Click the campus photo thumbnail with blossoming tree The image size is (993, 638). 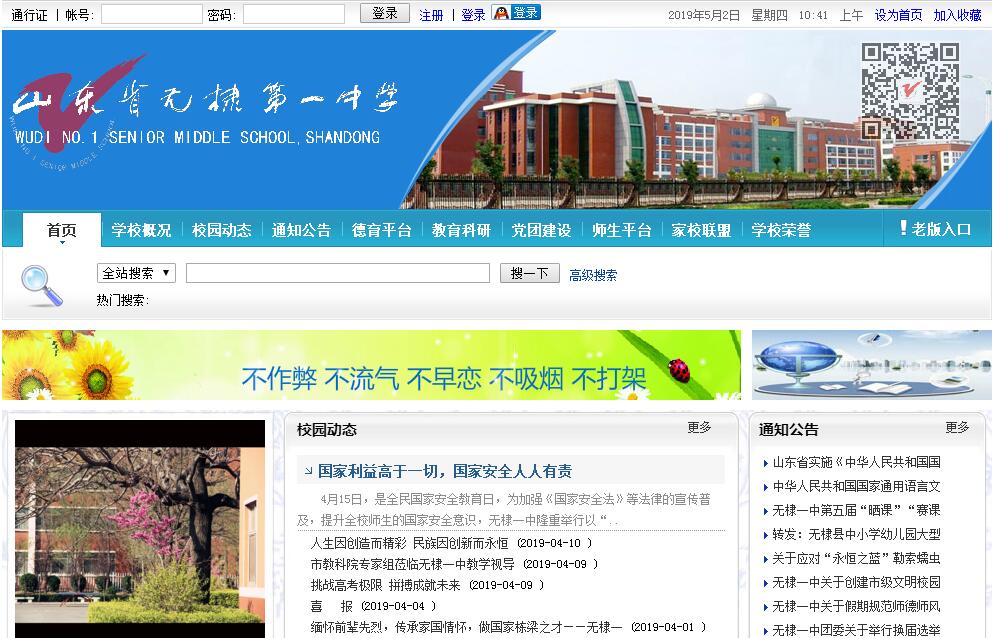point(140,528)
